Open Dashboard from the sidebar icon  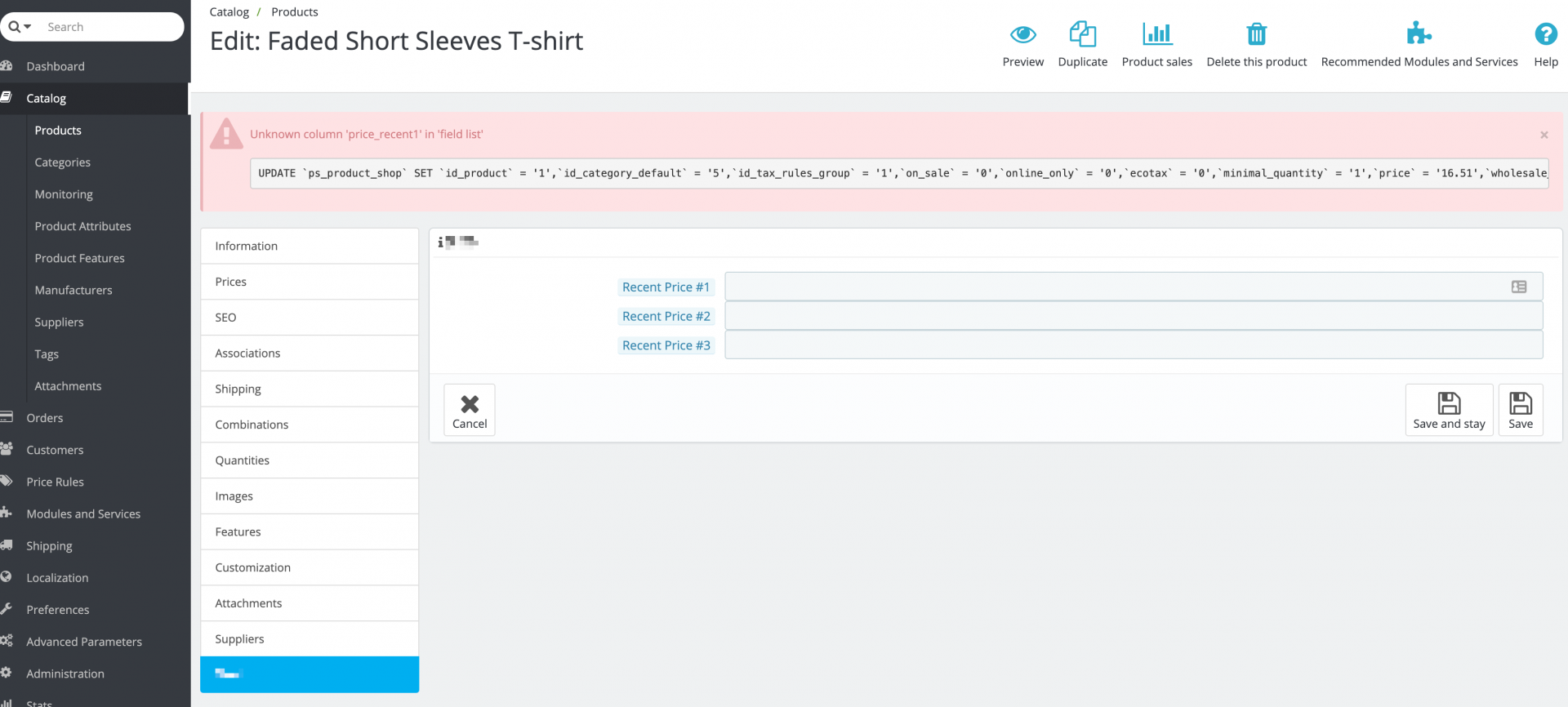(7, 66)
